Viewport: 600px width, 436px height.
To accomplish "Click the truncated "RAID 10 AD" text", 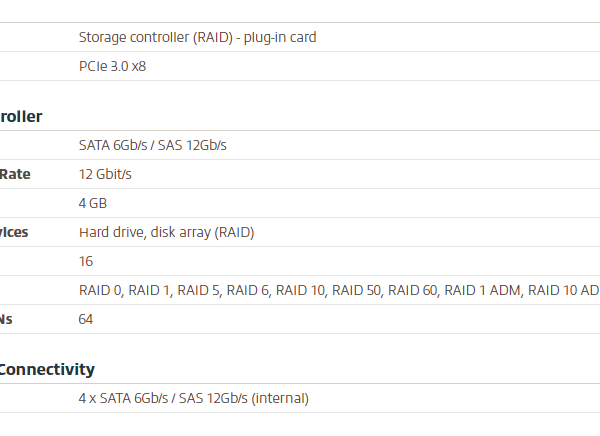I will 563,290.
